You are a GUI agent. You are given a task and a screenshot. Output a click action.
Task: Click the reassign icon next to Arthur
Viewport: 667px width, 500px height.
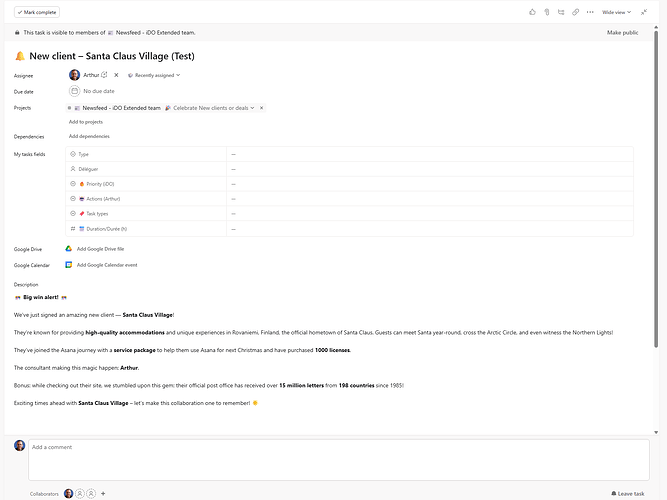point(104,74)
